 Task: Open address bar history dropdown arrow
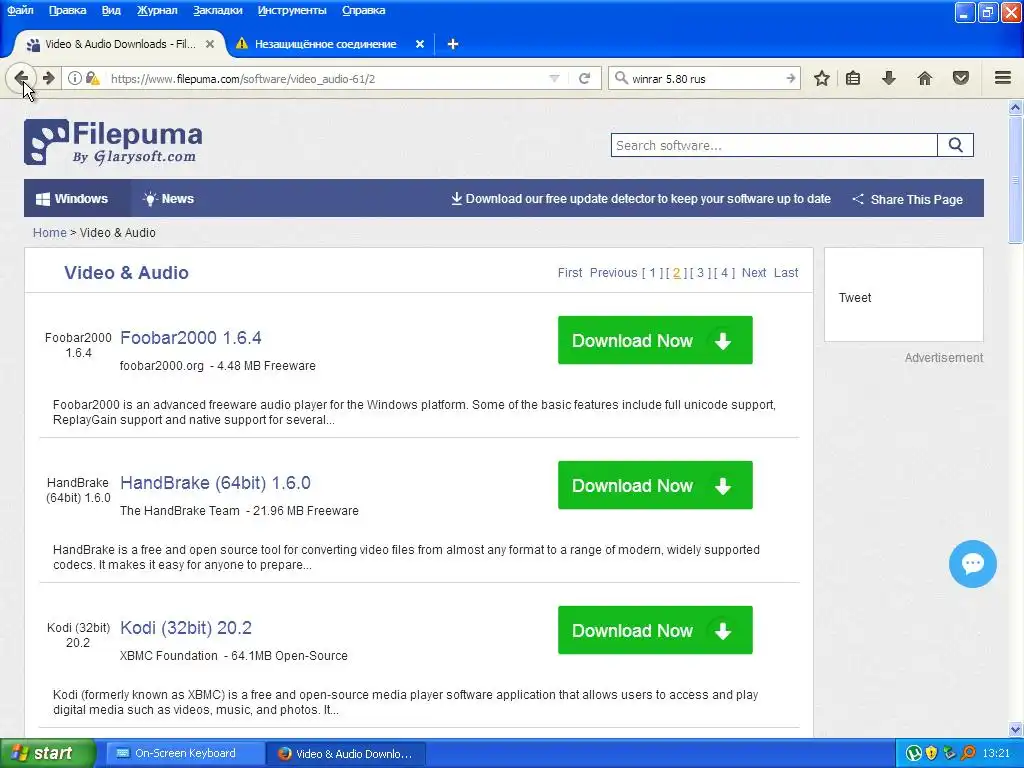click(554, 78)
